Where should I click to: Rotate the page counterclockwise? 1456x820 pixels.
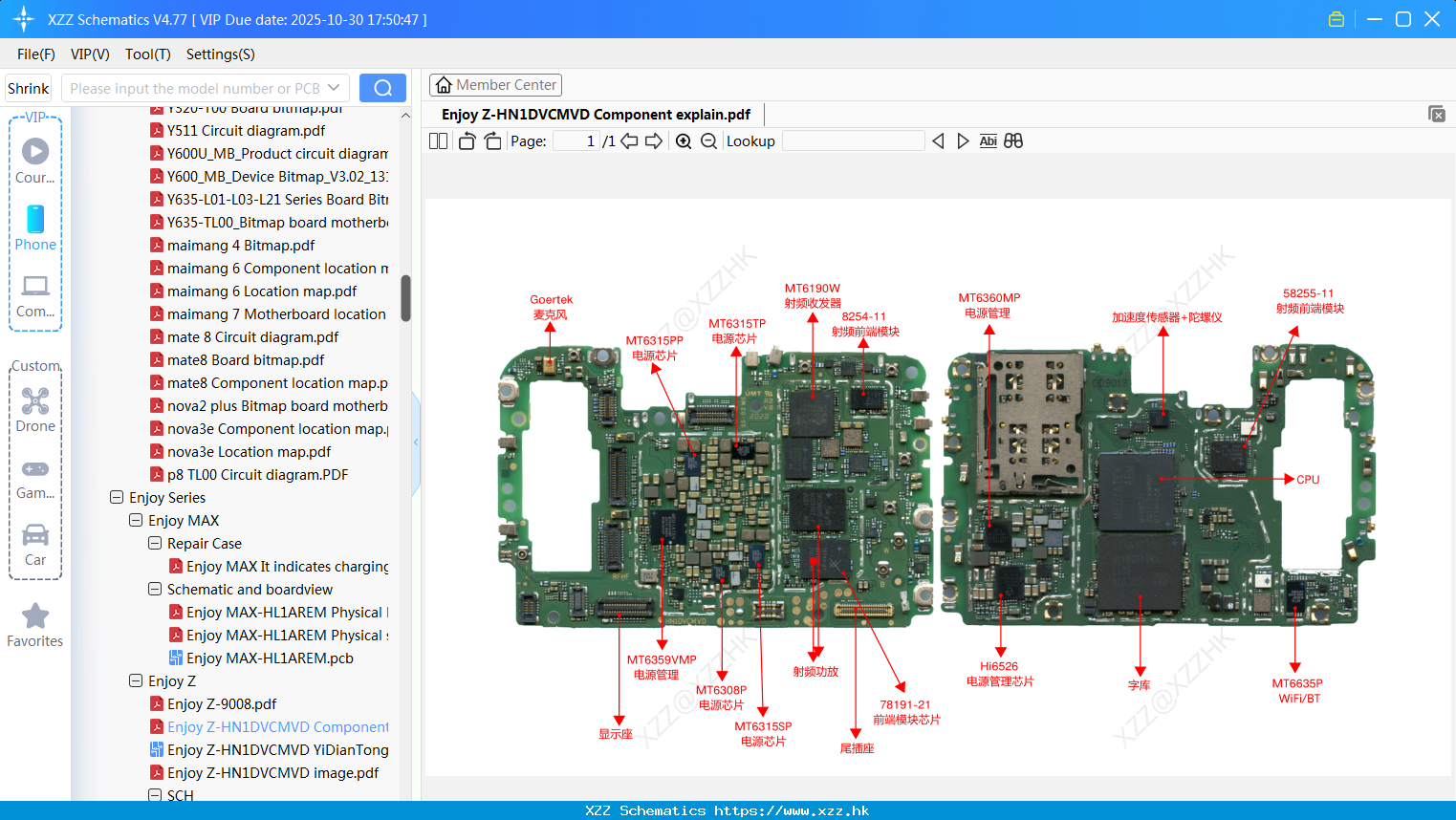tap(467, 140)
